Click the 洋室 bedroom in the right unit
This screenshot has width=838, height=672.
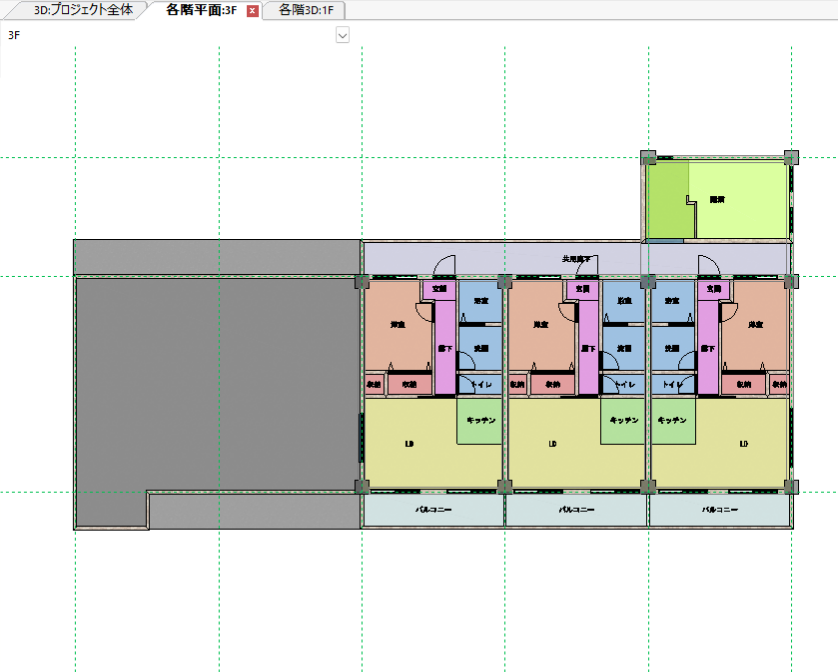tap(755, 325)
